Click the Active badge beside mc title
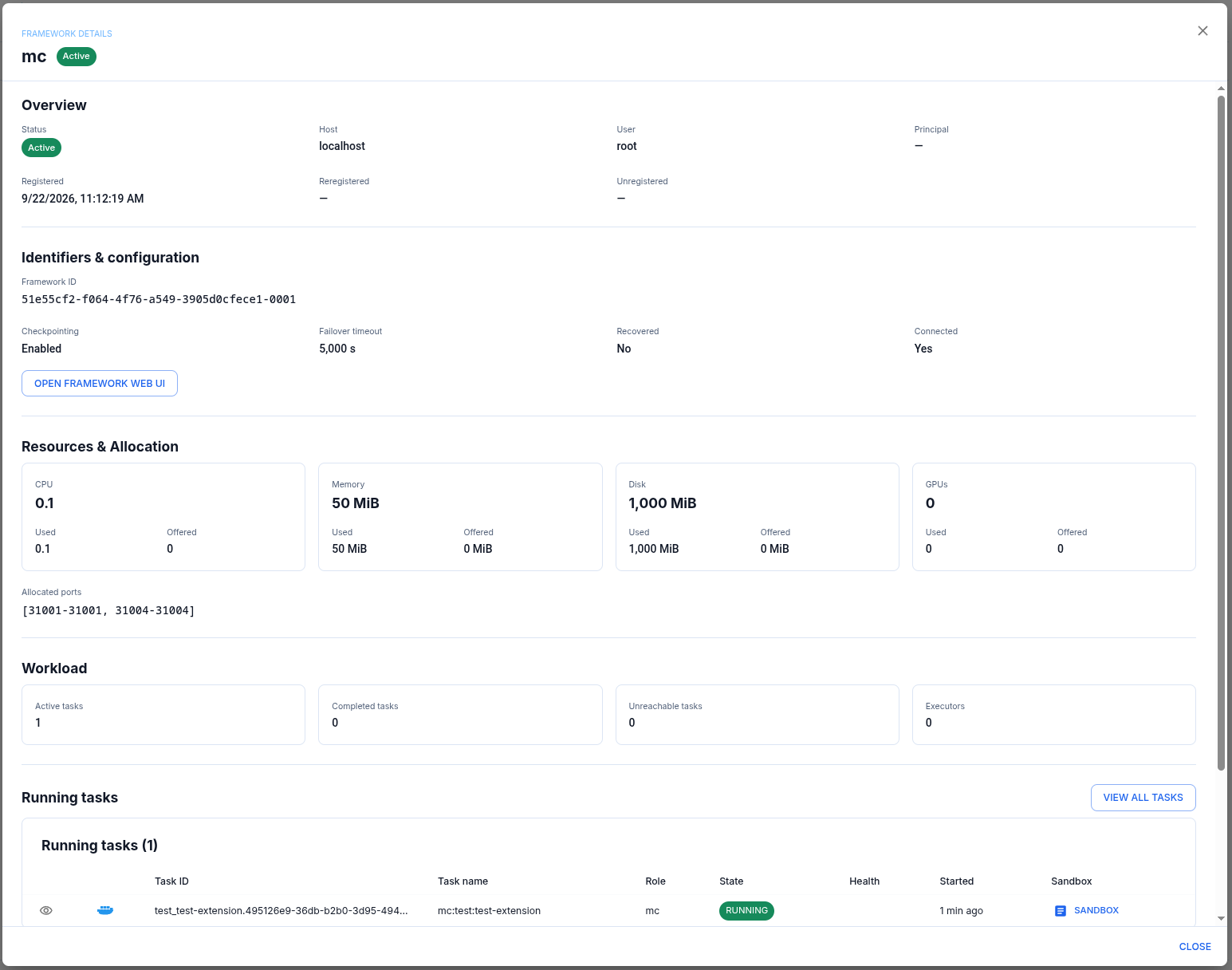The height and width of the screenshot is (970, 1232). [x=77, y=57]
